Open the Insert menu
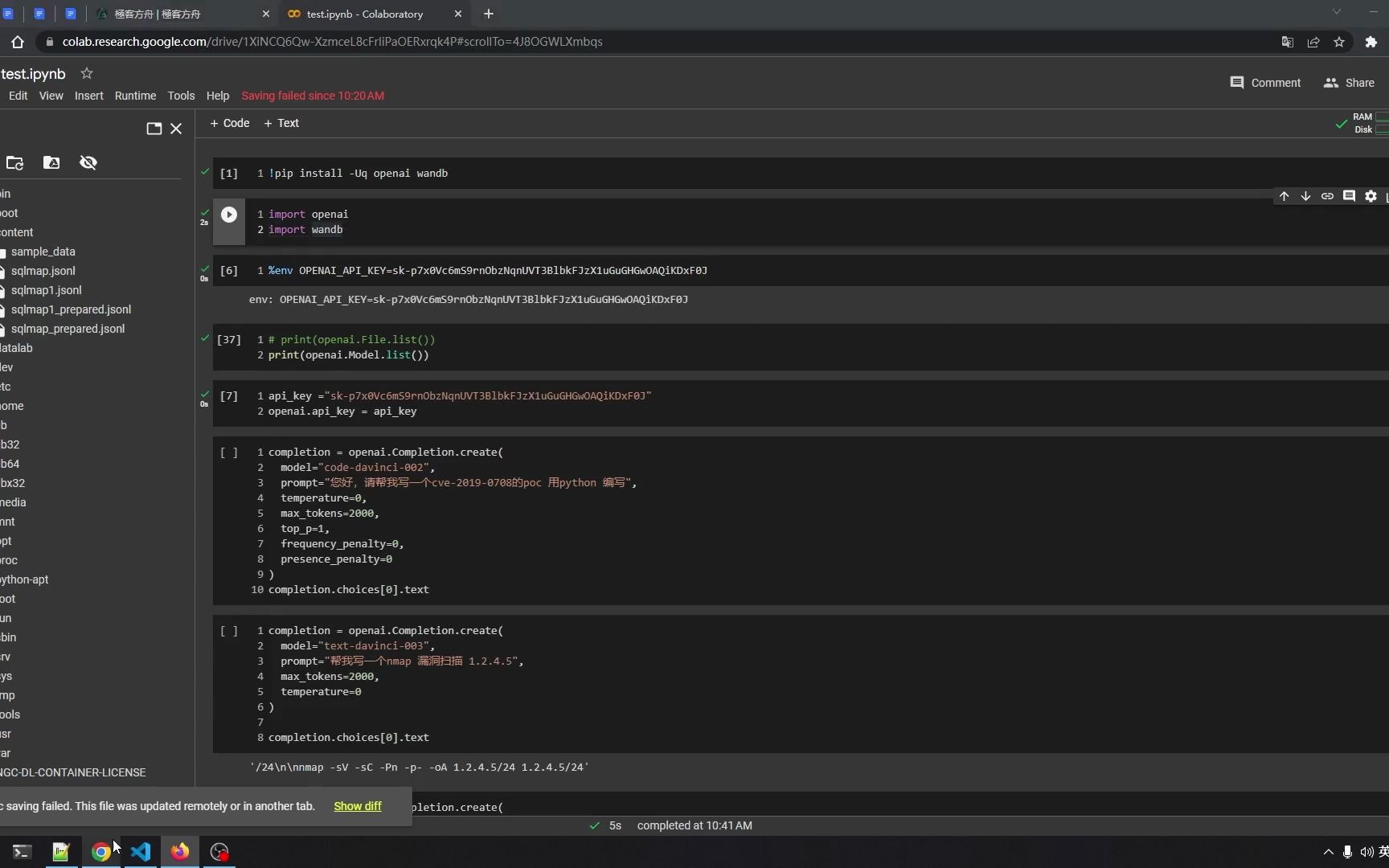The image size is (1389, 868). 88,96
